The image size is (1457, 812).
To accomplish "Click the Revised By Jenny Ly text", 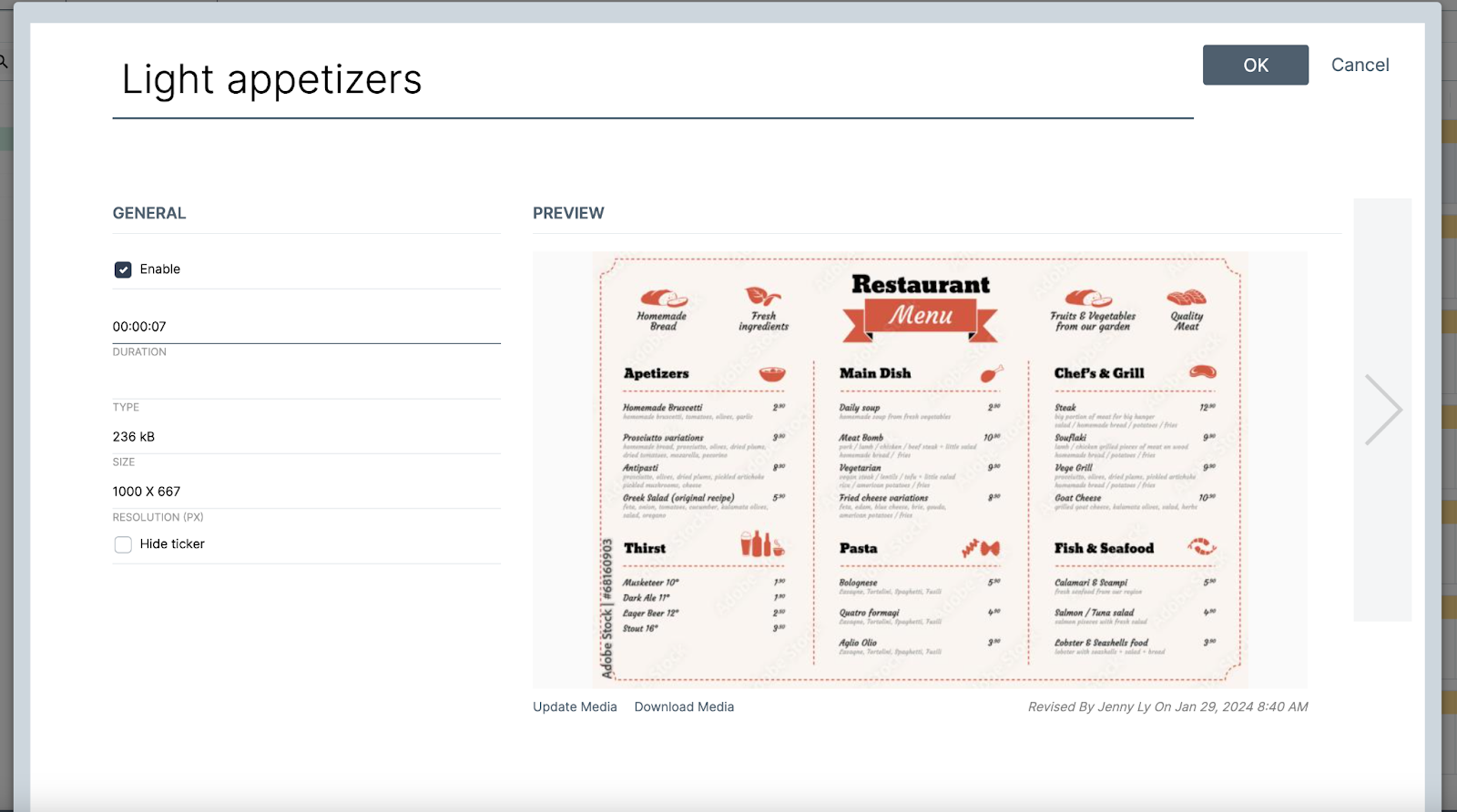I will point(1167,707).
